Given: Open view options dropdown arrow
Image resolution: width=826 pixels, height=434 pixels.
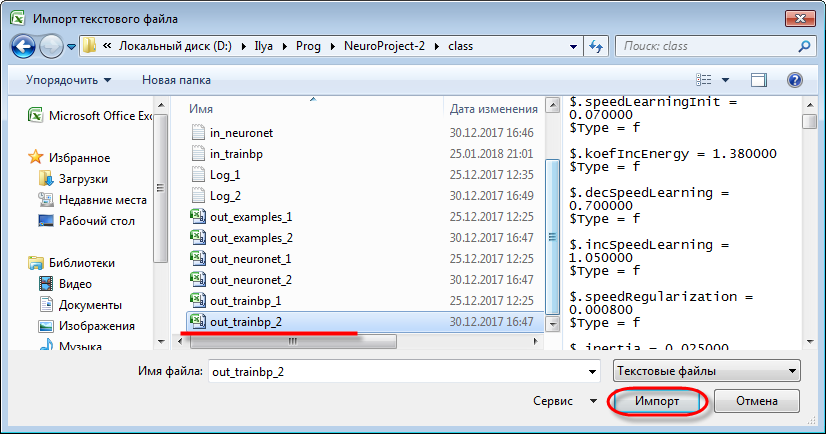Looking at the screenshot, I should coord(725,80).
